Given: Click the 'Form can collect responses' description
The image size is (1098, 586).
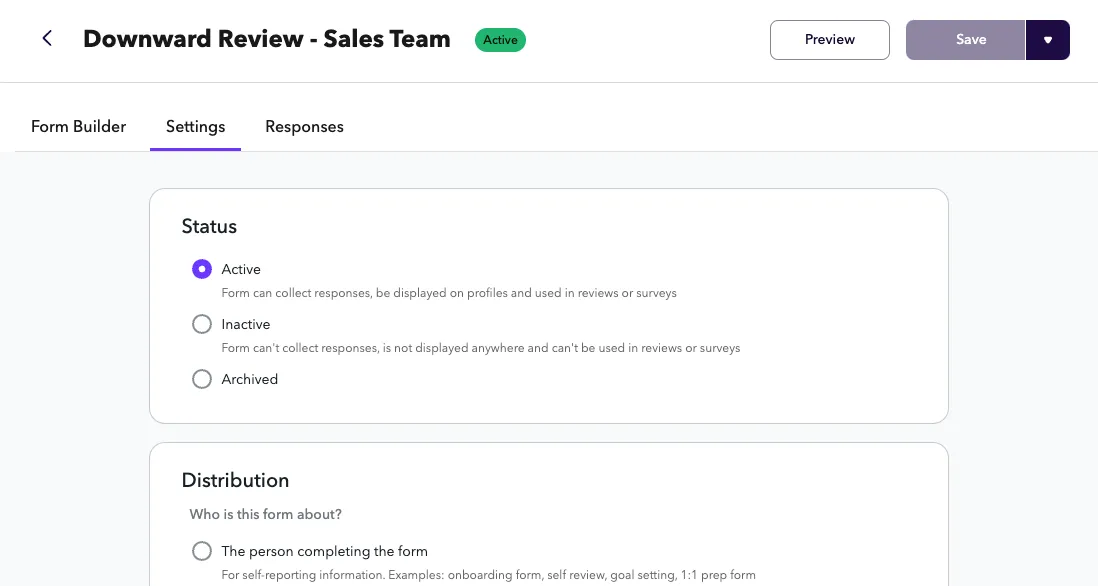Looking at the screenshot, I should tap(449, 293).
